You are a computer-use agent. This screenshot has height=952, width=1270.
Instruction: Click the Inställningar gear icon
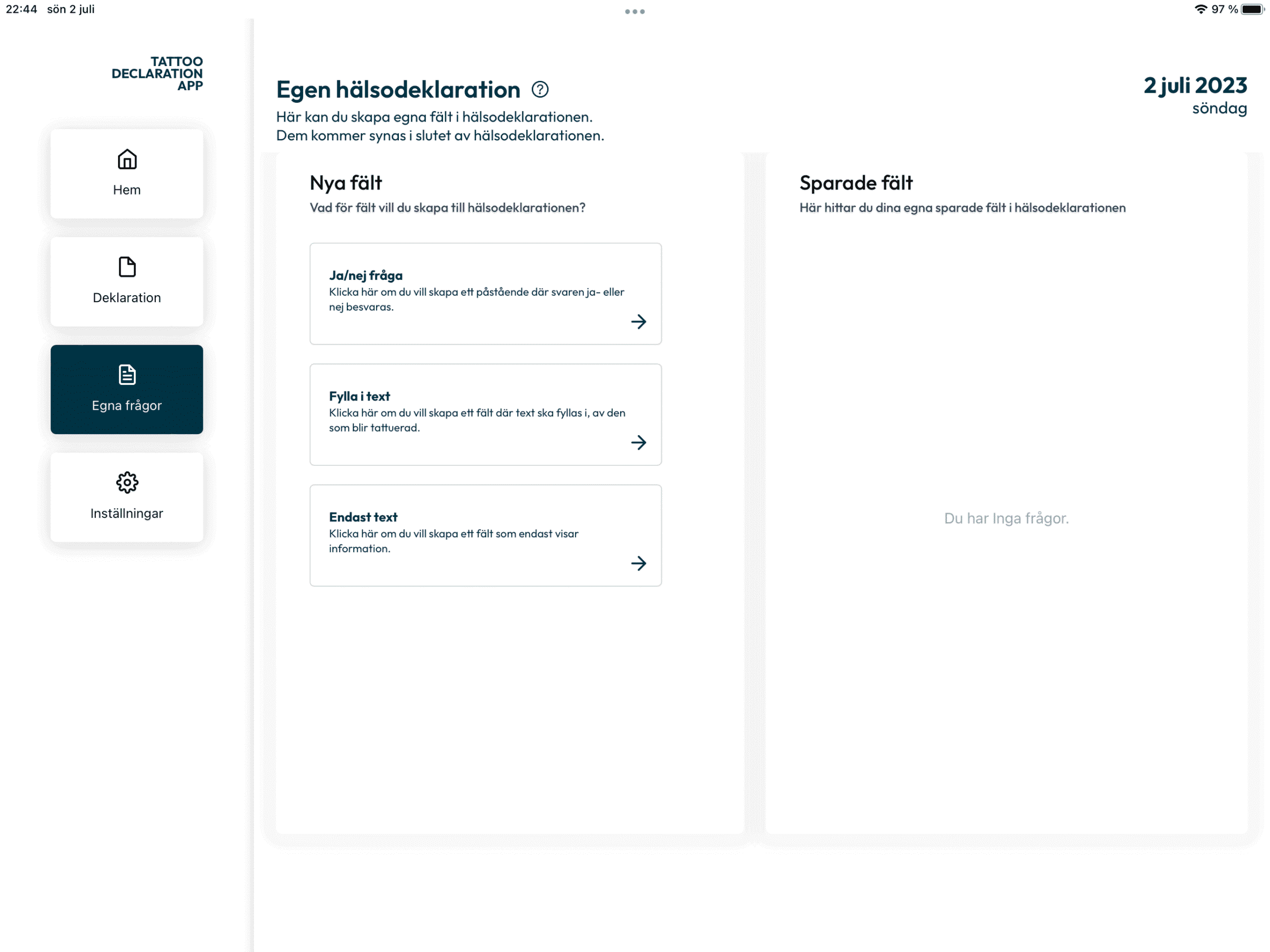pos(127,482)
